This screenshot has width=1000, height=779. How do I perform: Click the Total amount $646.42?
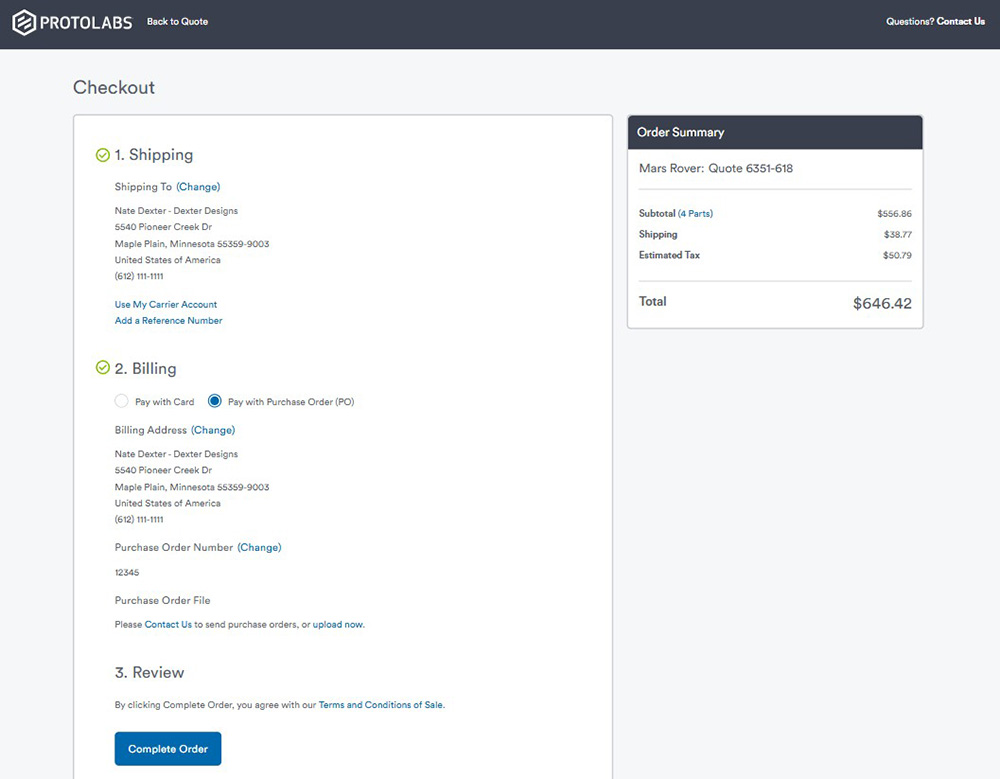pos(881,303)
